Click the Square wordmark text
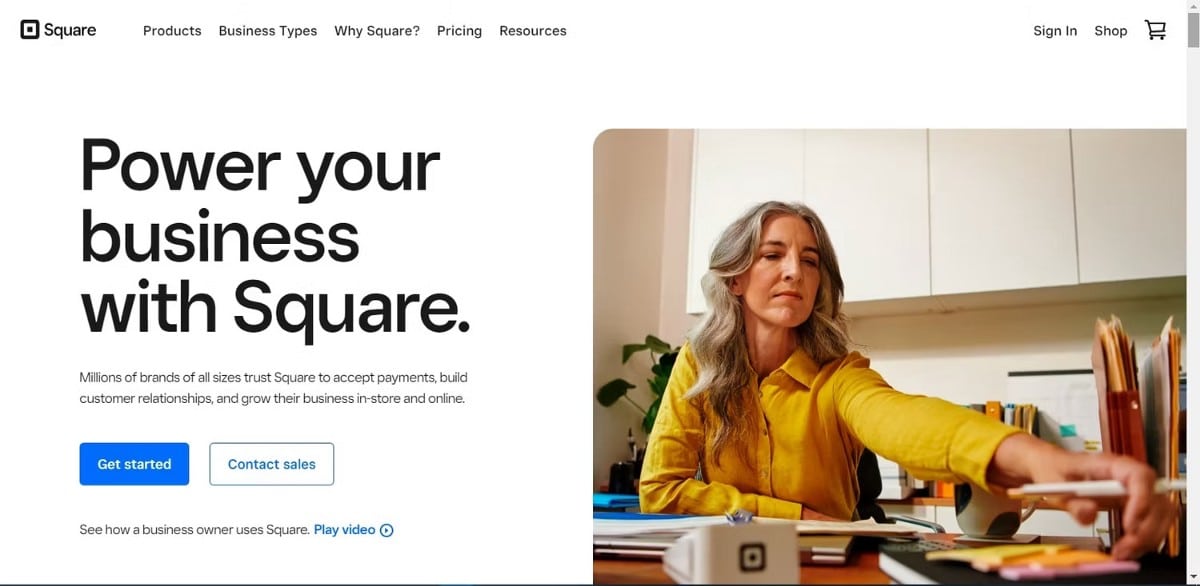1200x586 pixels. pyautogui.click(x=70, y=30)
